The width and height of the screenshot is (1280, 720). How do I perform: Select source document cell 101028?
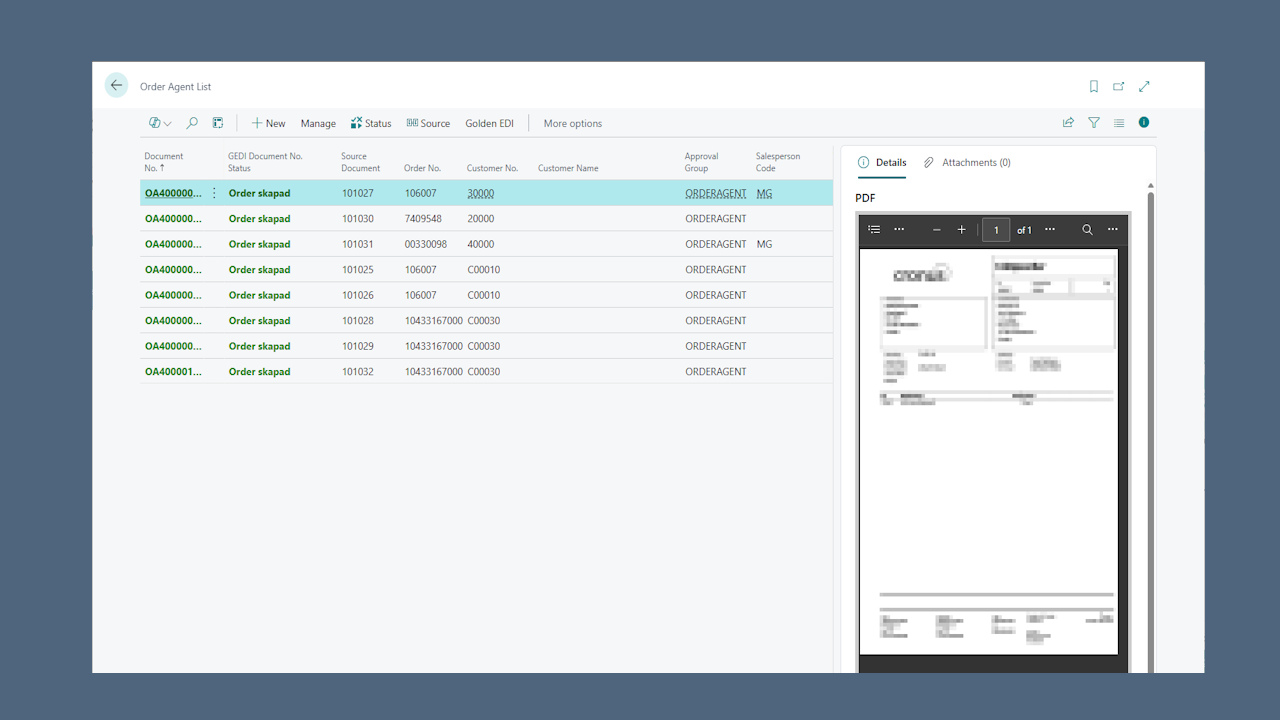pos(358,321)
